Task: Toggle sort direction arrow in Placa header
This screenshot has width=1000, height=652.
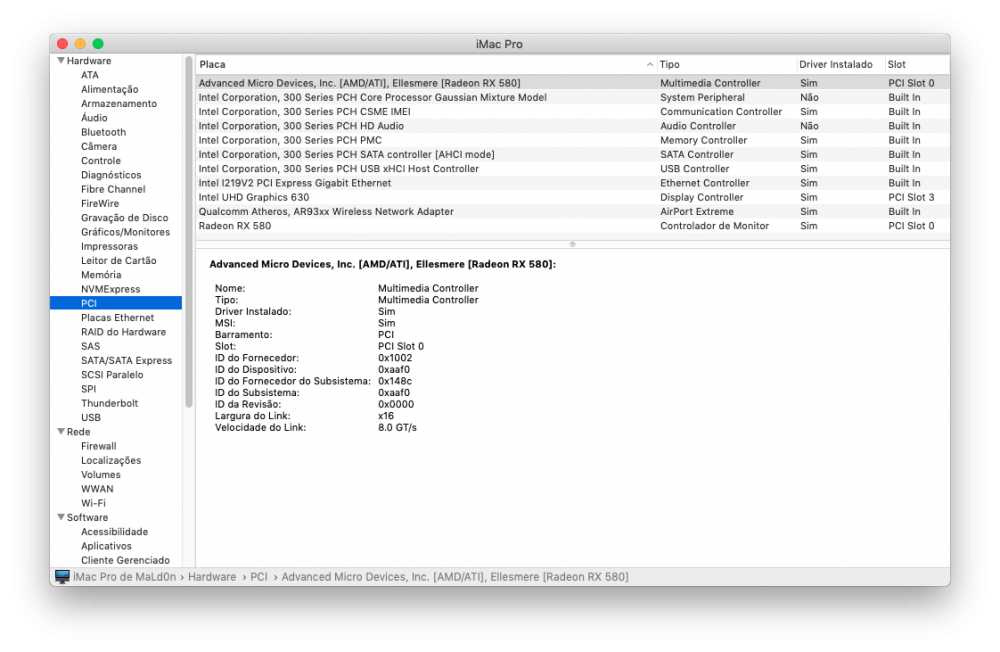Action: click(x=649, y=64)
